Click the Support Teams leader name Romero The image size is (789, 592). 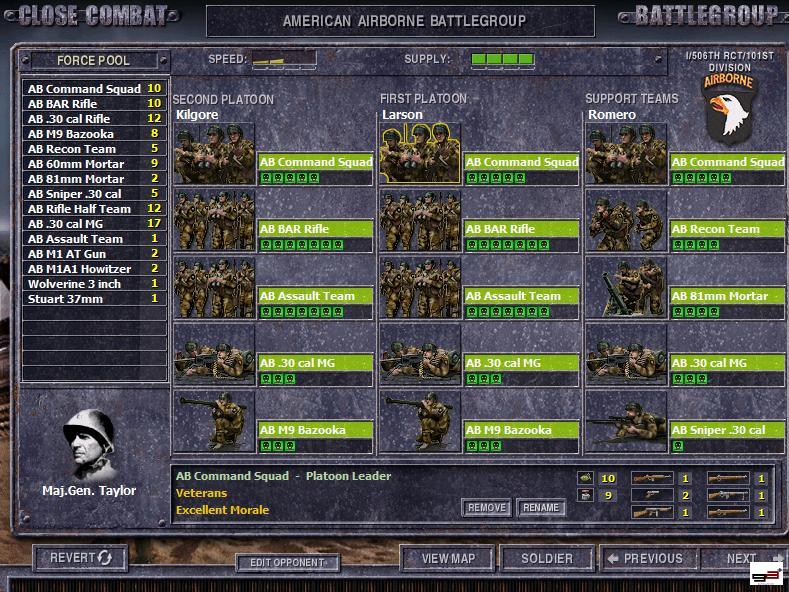pyautogui.click(x=612, y=115)
